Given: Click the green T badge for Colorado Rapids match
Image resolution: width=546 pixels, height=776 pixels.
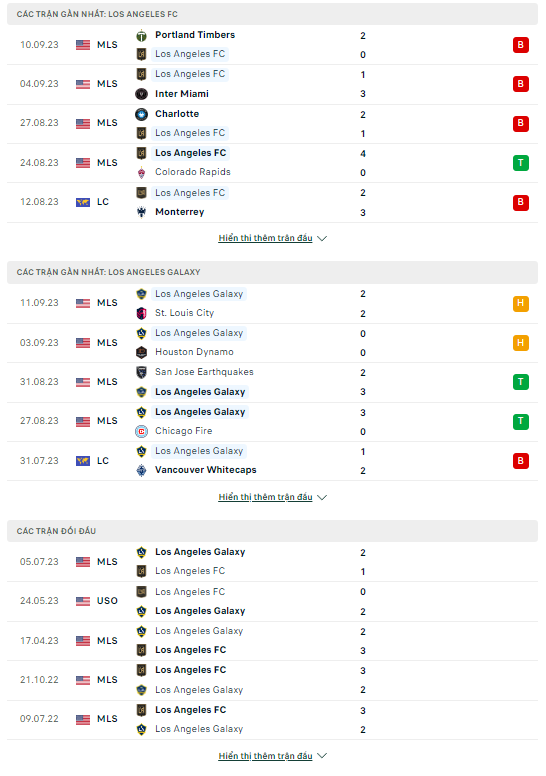Looking at the screenshot, I should pos(521,163).
